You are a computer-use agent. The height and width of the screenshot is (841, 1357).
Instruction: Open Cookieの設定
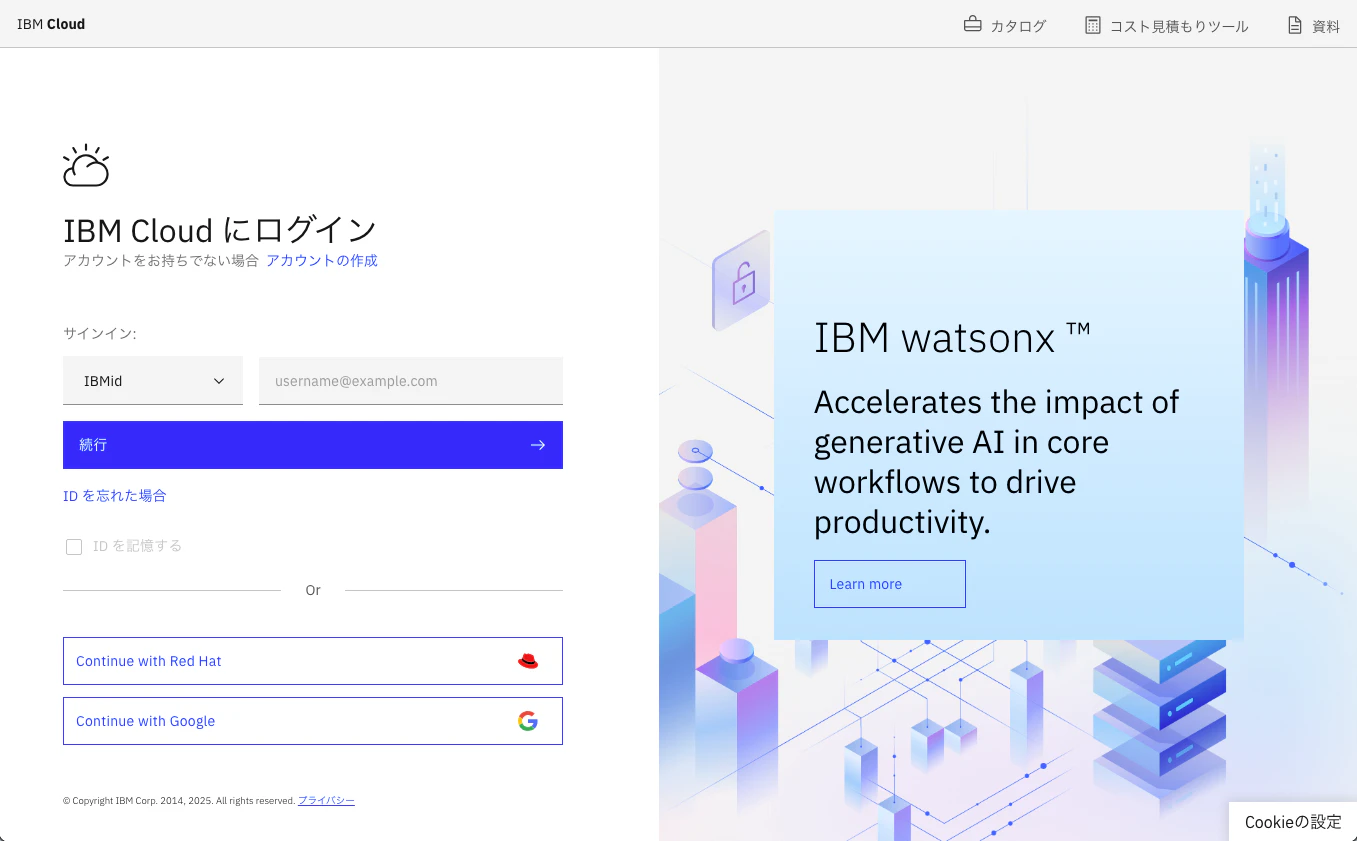[1293, 822]
